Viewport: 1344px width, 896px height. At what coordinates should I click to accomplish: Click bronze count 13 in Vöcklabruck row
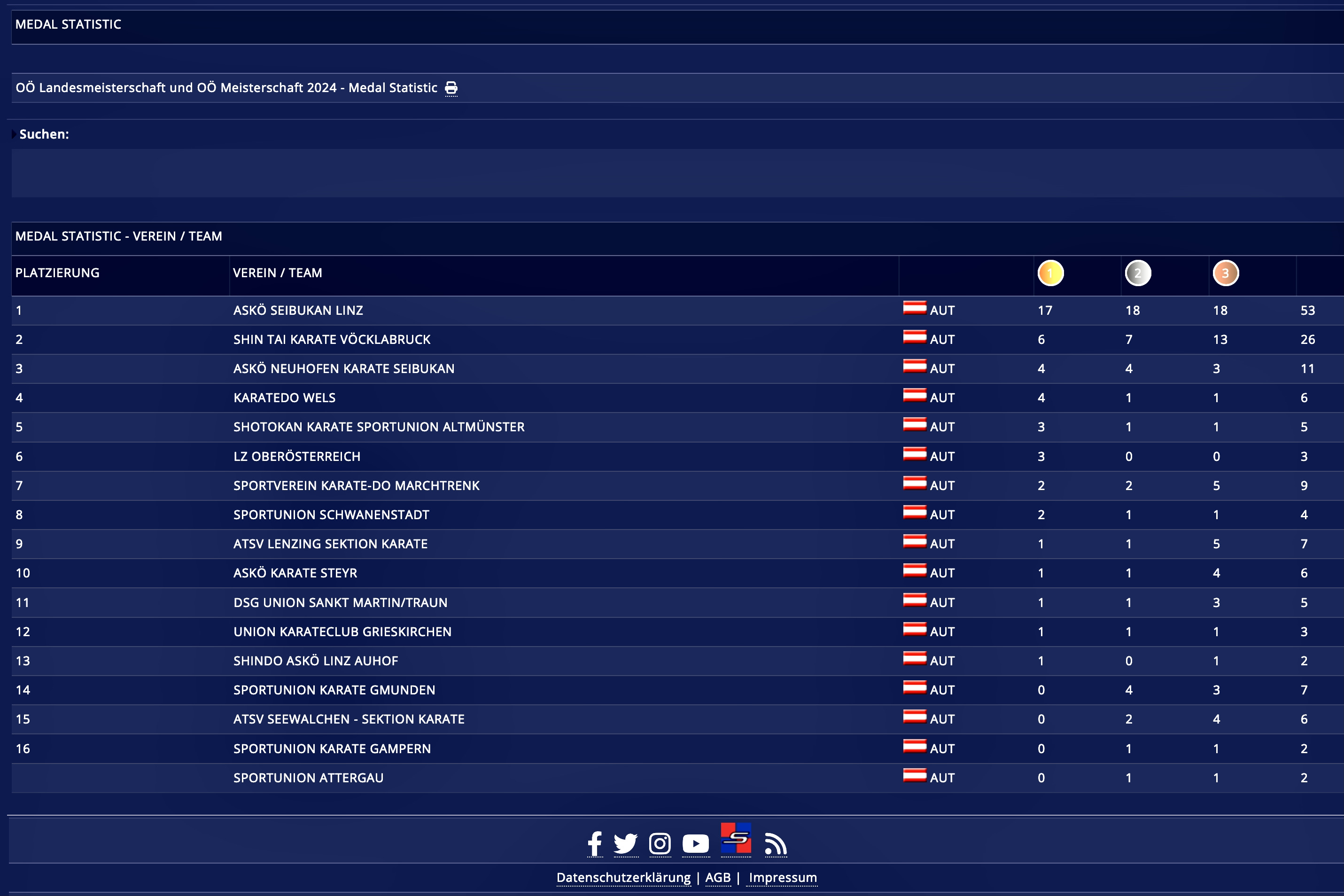pyautogui.click(x=1220, y=339)
